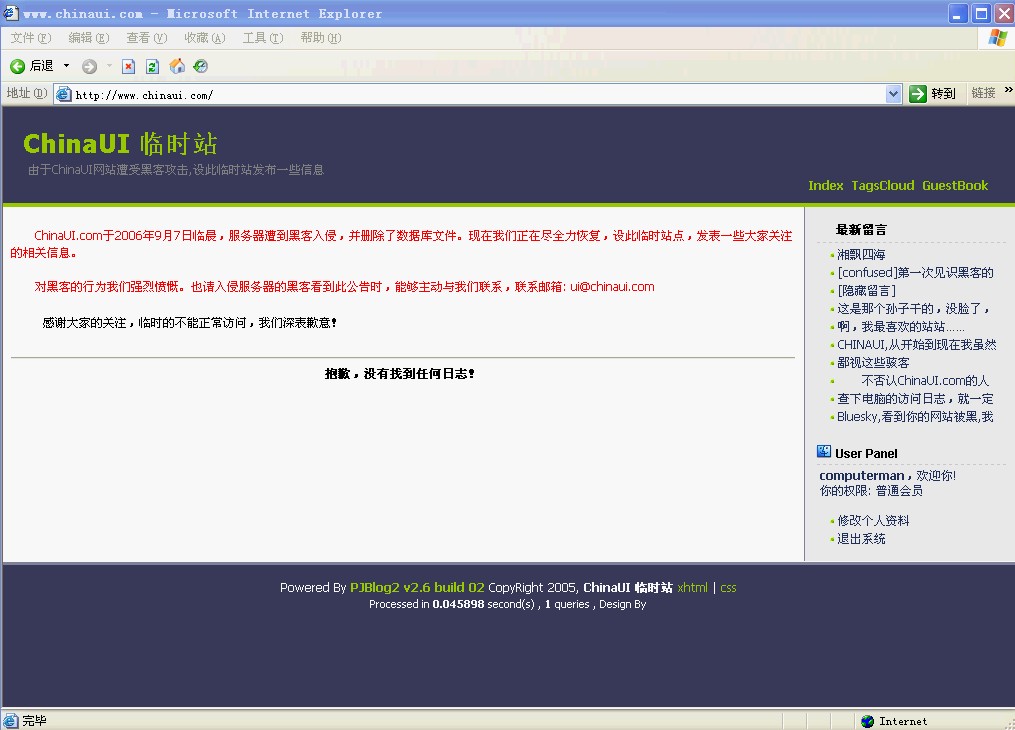Click the ChinaUI 临时站 site title
The image size is (1015, 730).
pos(120,144)
